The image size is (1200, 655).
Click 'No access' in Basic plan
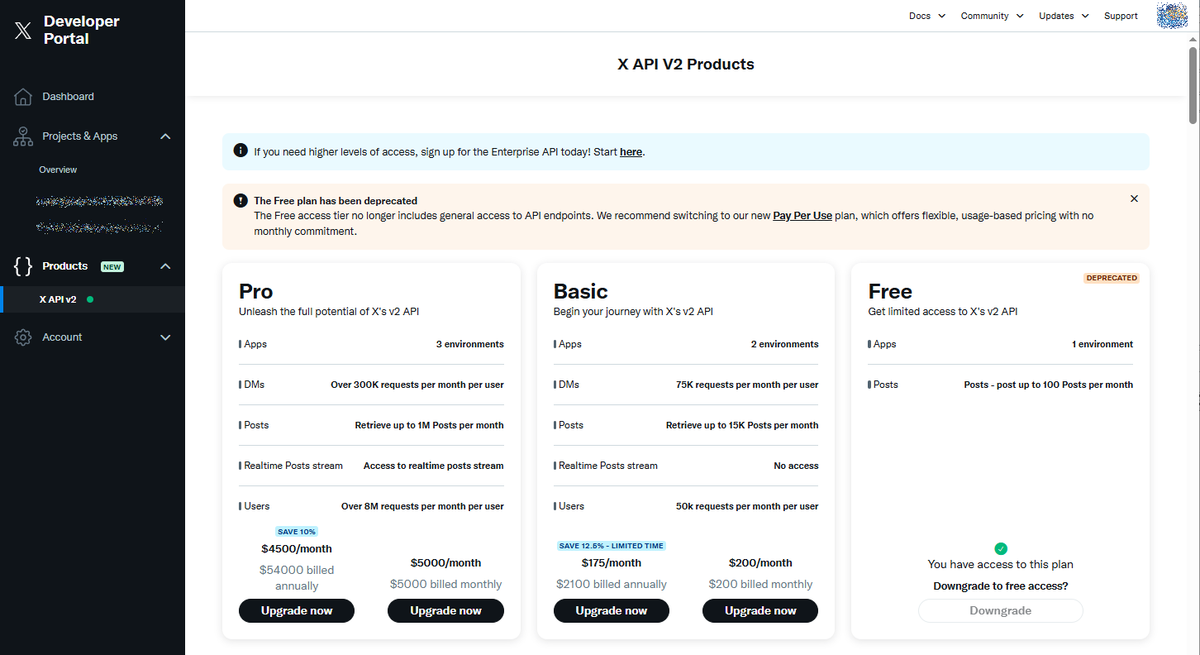click(x=796, y=466)
